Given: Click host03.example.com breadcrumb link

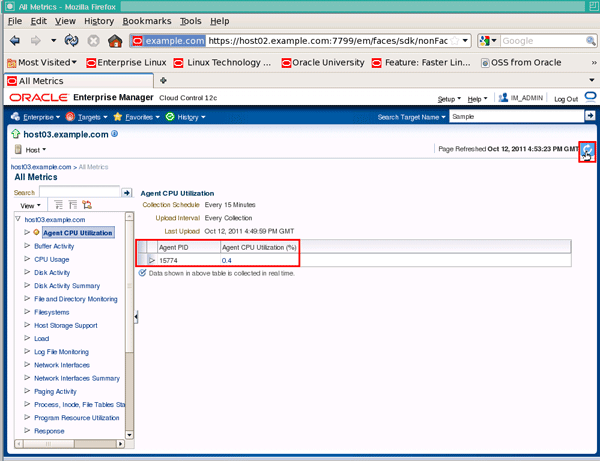Looking at the screenshot, I should pyautogui.click(x=41, y=167).
